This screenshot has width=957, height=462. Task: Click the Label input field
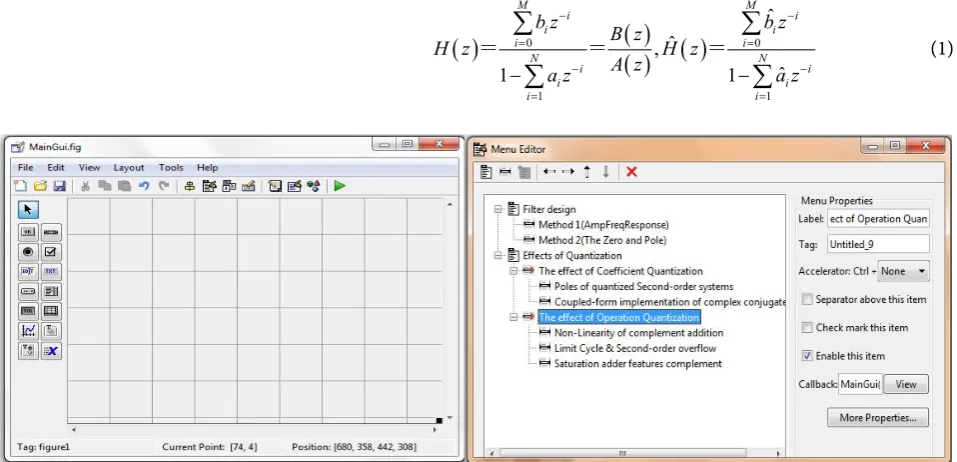(878, 218)
